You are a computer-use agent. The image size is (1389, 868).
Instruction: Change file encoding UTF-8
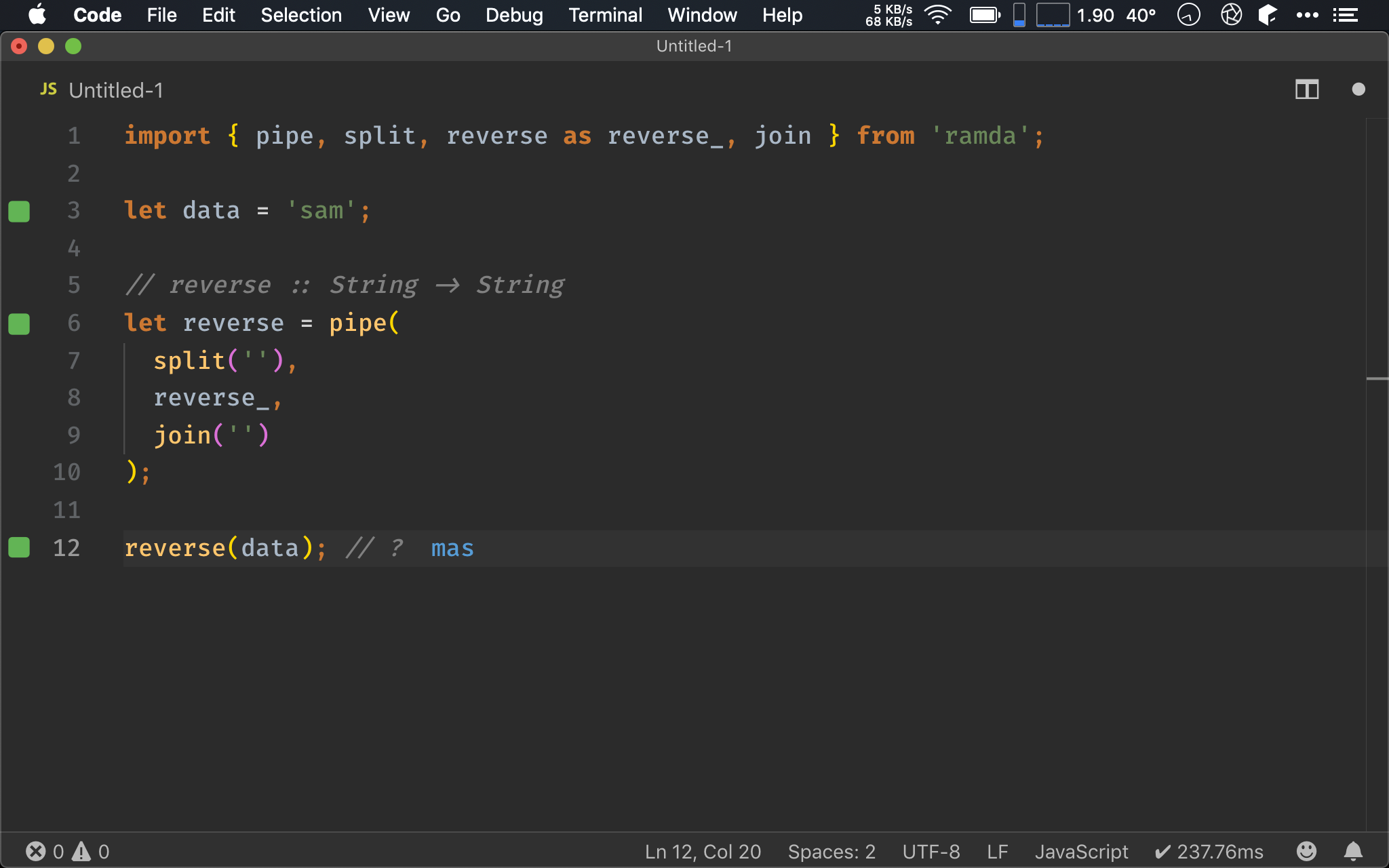931,851
